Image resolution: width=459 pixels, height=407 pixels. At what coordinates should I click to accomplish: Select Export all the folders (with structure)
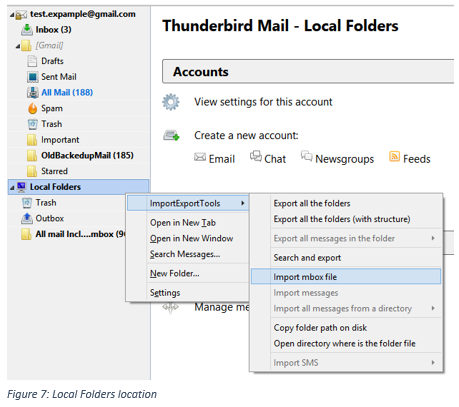pos(346,219)
